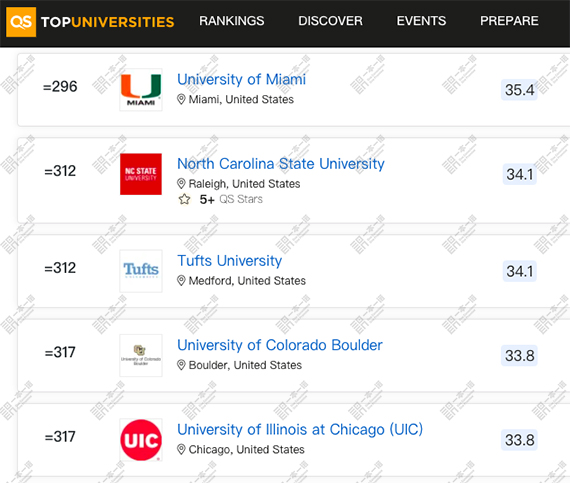Image resolution: width=570 pixels, height=483 pixels.
Task: Open the EVENTS menu
Action: 421,21
